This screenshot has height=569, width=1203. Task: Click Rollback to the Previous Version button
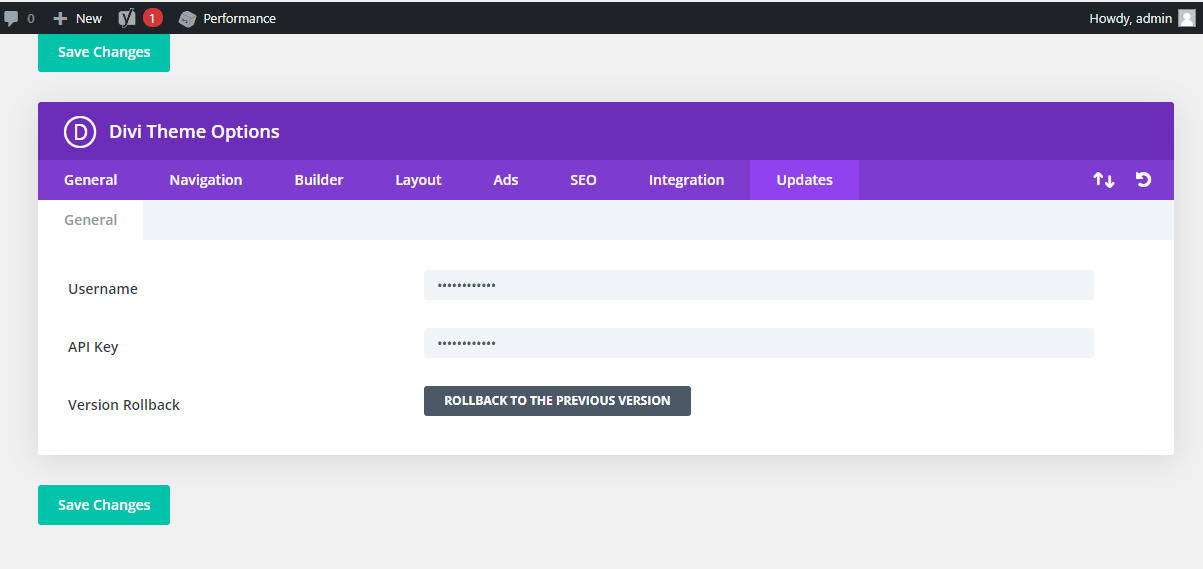click(557, 401)
